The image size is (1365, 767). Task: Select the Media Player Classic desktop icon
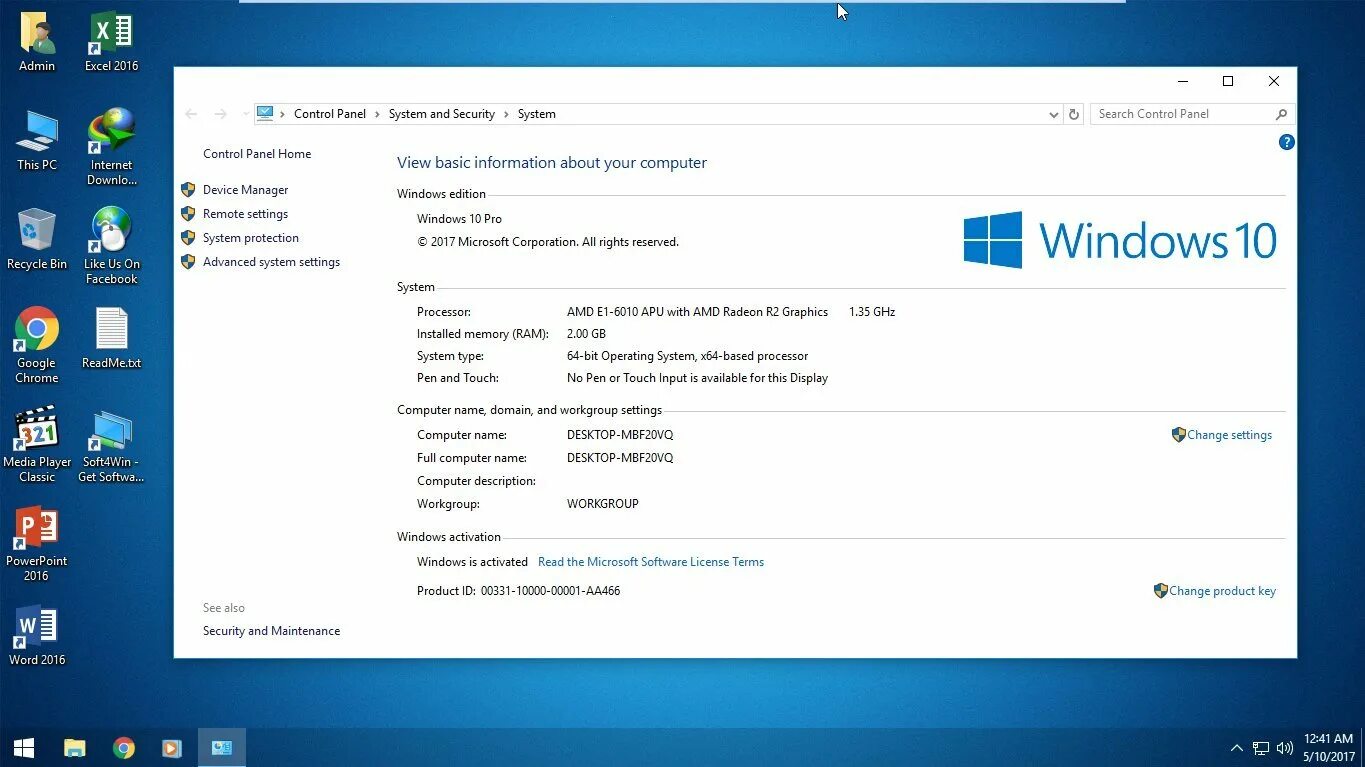pos(37,444)
